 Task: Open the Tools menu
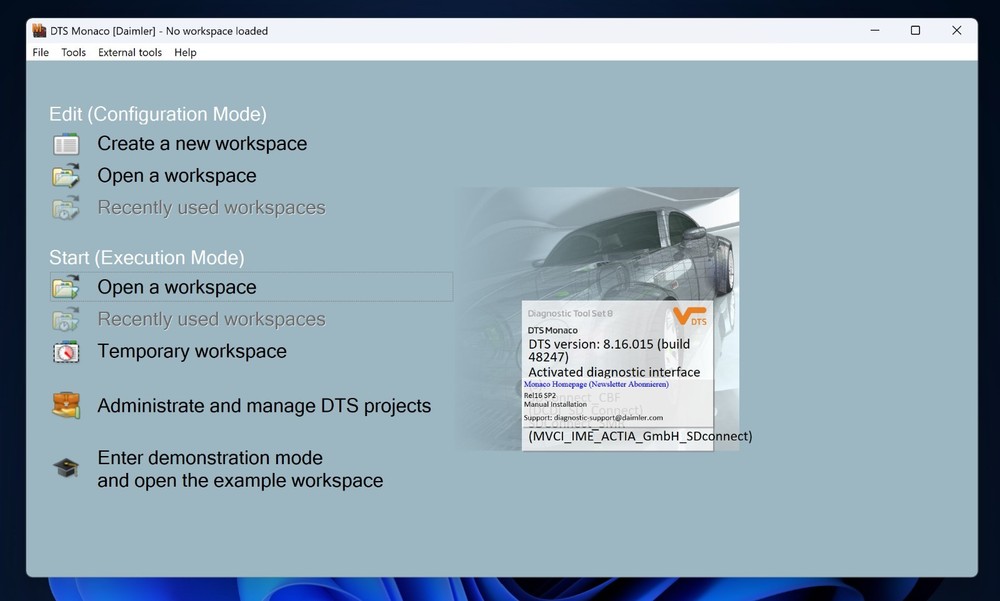(74, 53)
